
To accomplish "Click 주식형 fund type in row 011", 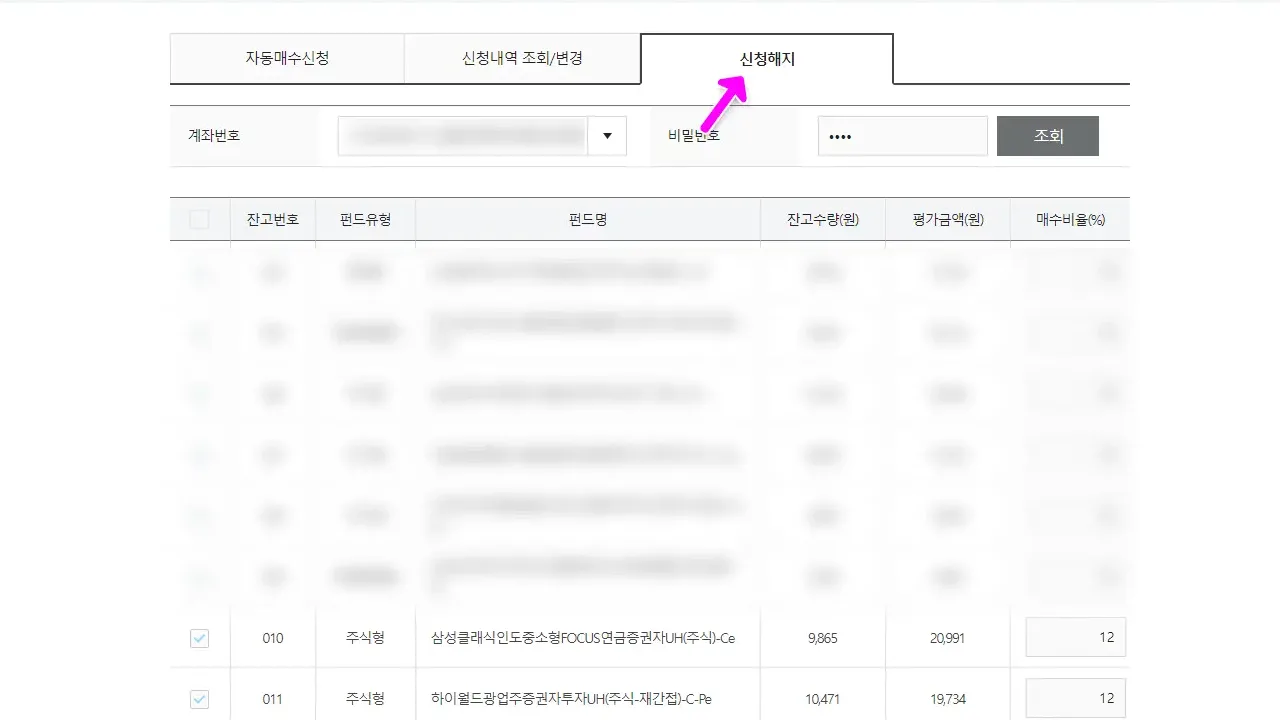I will [x=365, y=699].
